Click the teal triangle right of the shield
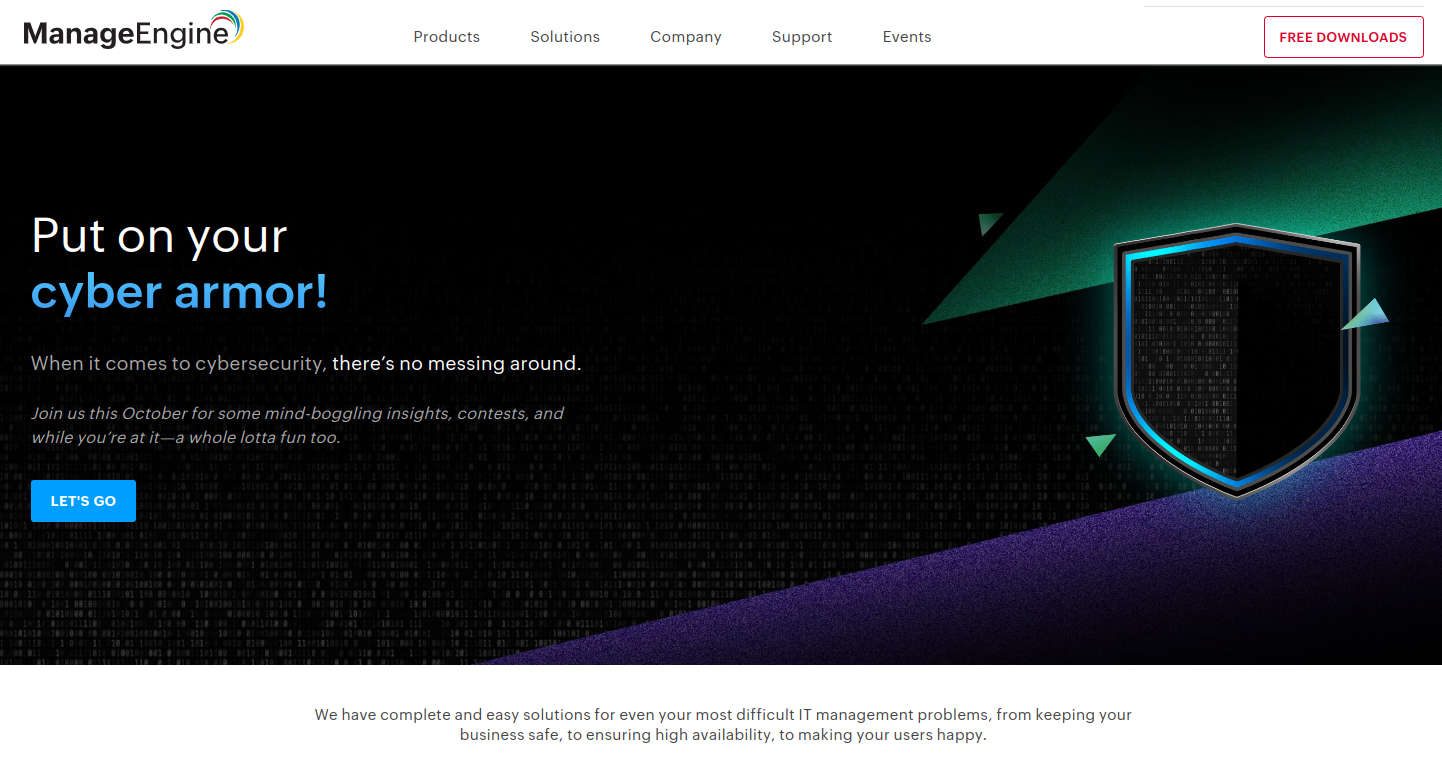The width and height of the screenshot is (1442, 781). (x=1368, y=316)
